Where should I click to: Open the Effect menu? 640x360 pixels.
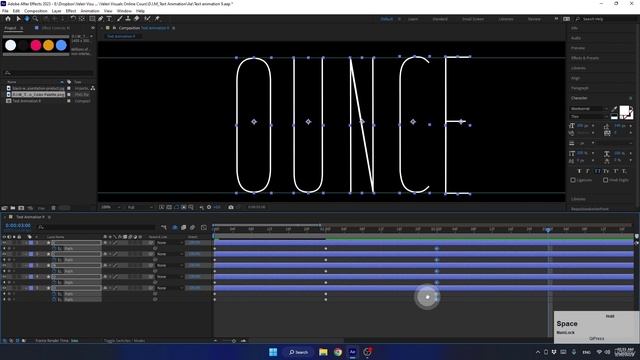[71, 11]
